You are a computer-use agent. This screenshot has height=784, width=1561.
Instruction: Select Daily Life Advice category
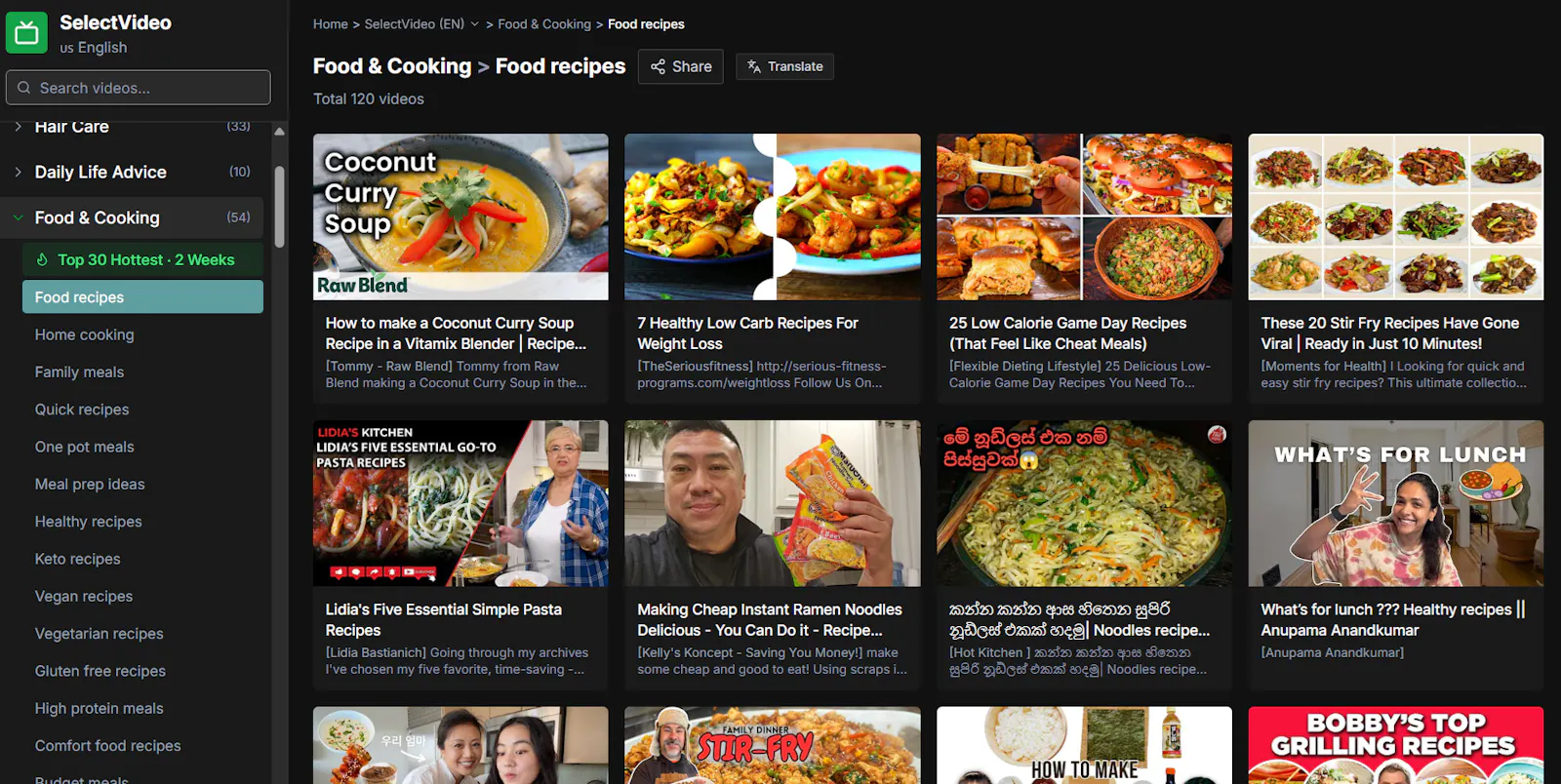tap(100, 172)
